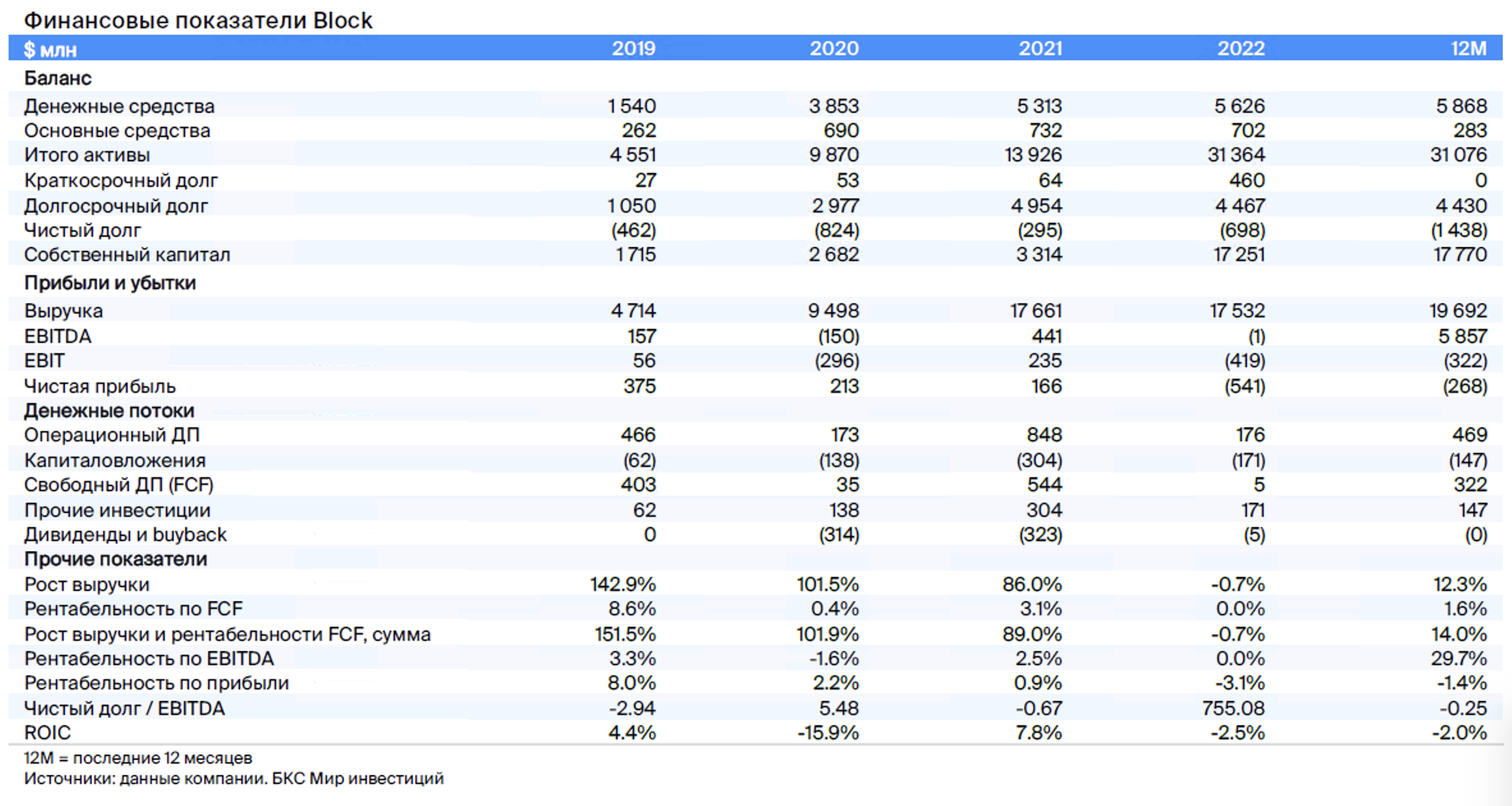Click the 2022 column header
This screenshot has height=806, width=1512.
tap(1241, 49)
